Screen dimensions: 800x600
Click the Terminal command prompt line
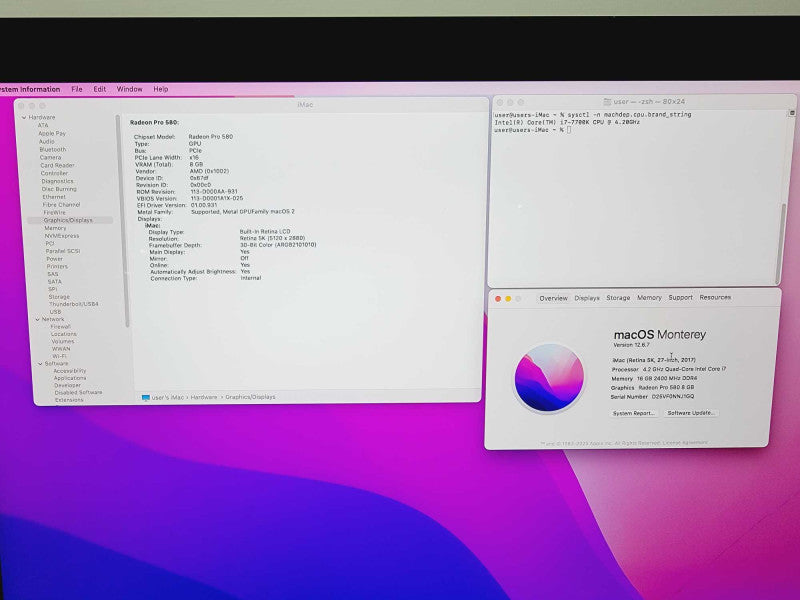point(532,130)
